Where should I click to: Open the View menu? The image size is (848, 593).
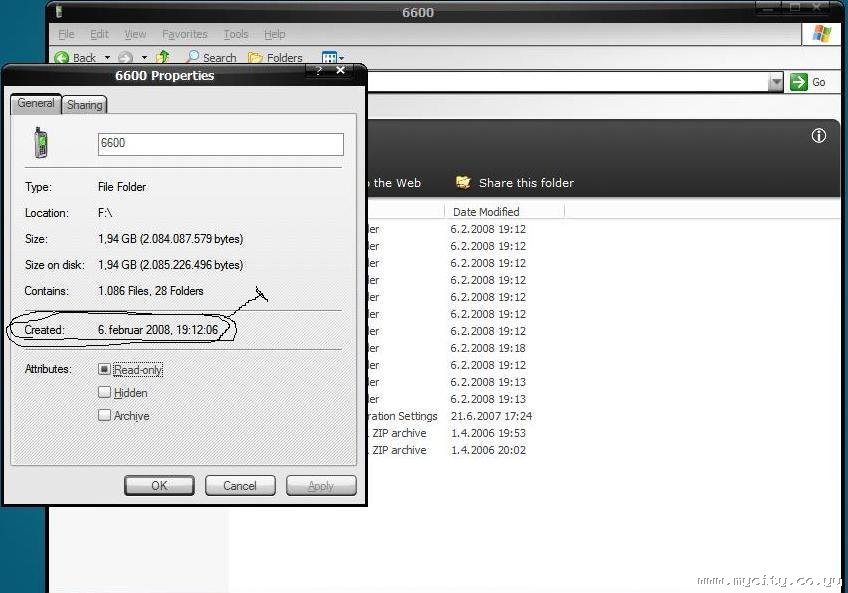click(135, 34)
